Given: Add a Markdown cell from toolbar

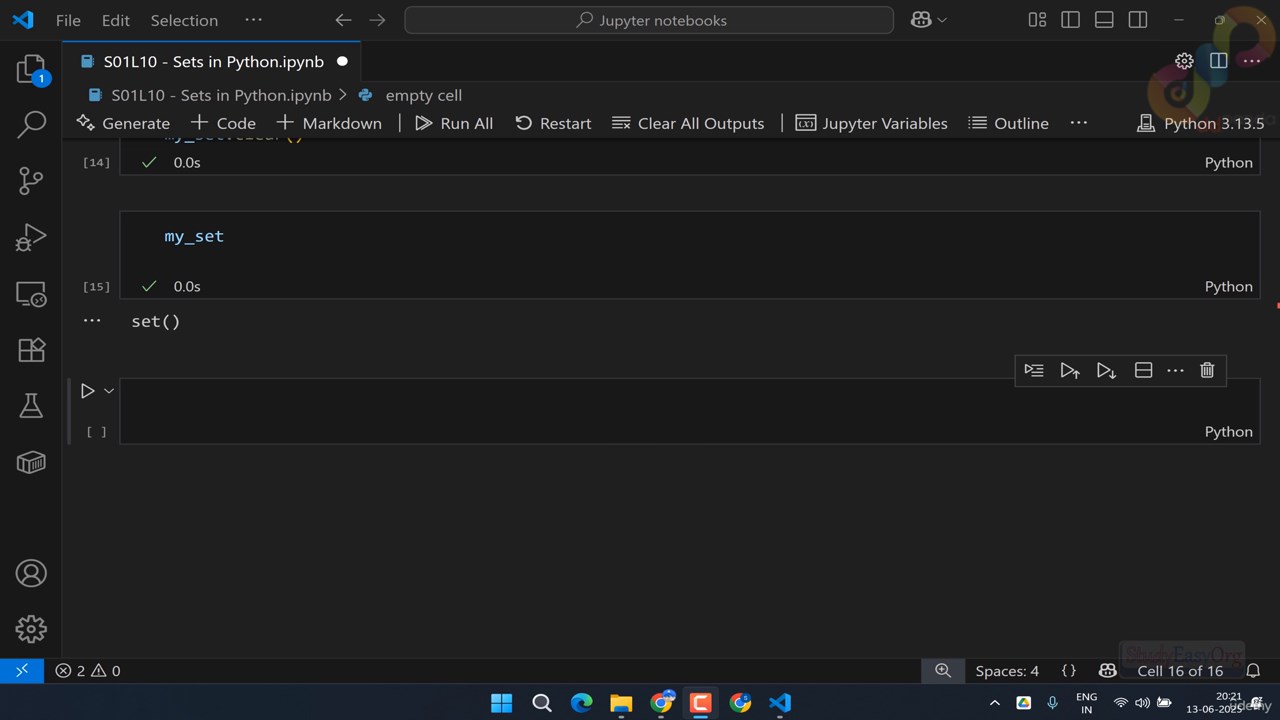Looking at the screenshot, I should click(x=329, y=123).
